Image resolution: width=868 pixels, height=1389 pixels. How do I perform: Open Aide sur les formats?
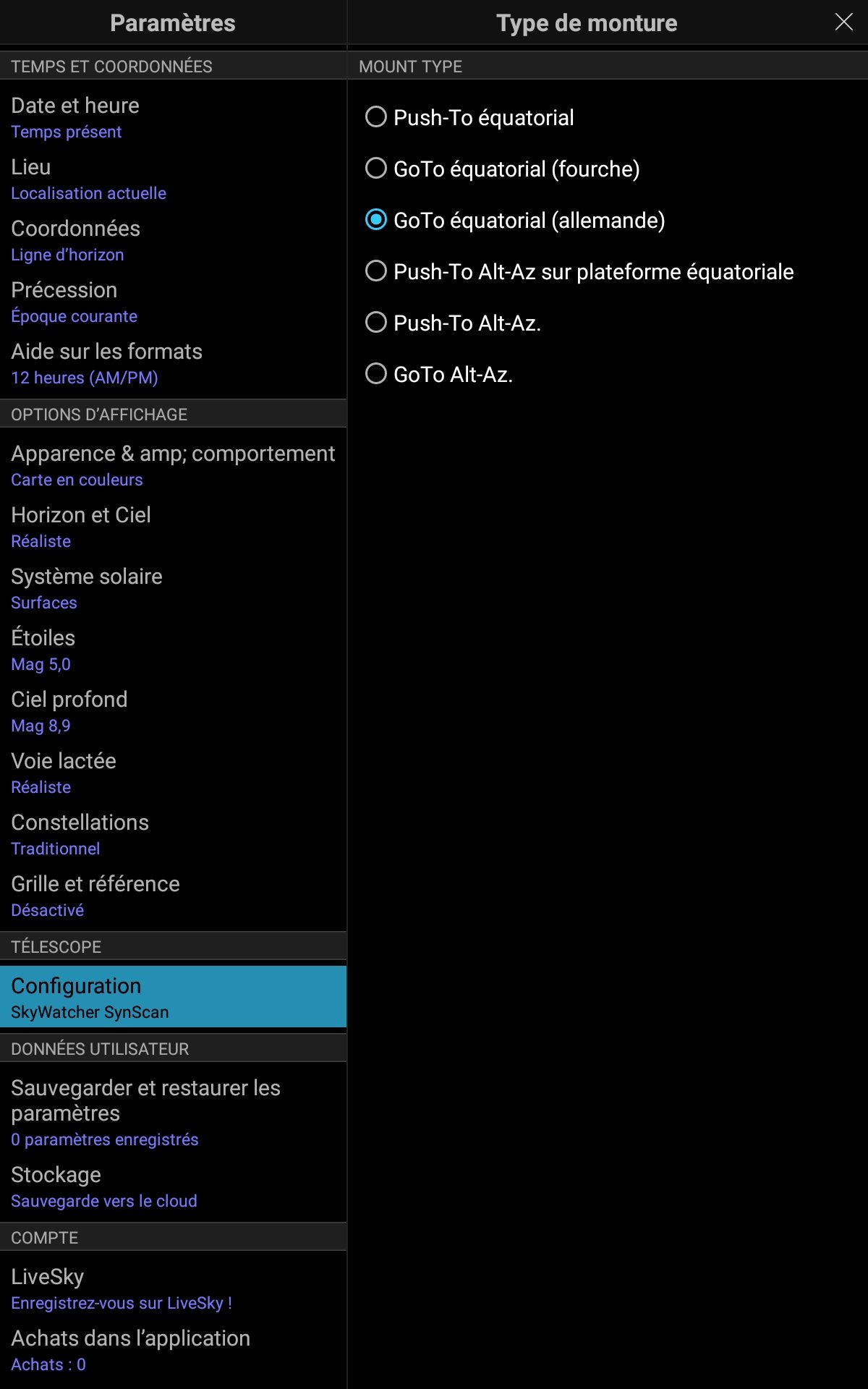[174, 363]
